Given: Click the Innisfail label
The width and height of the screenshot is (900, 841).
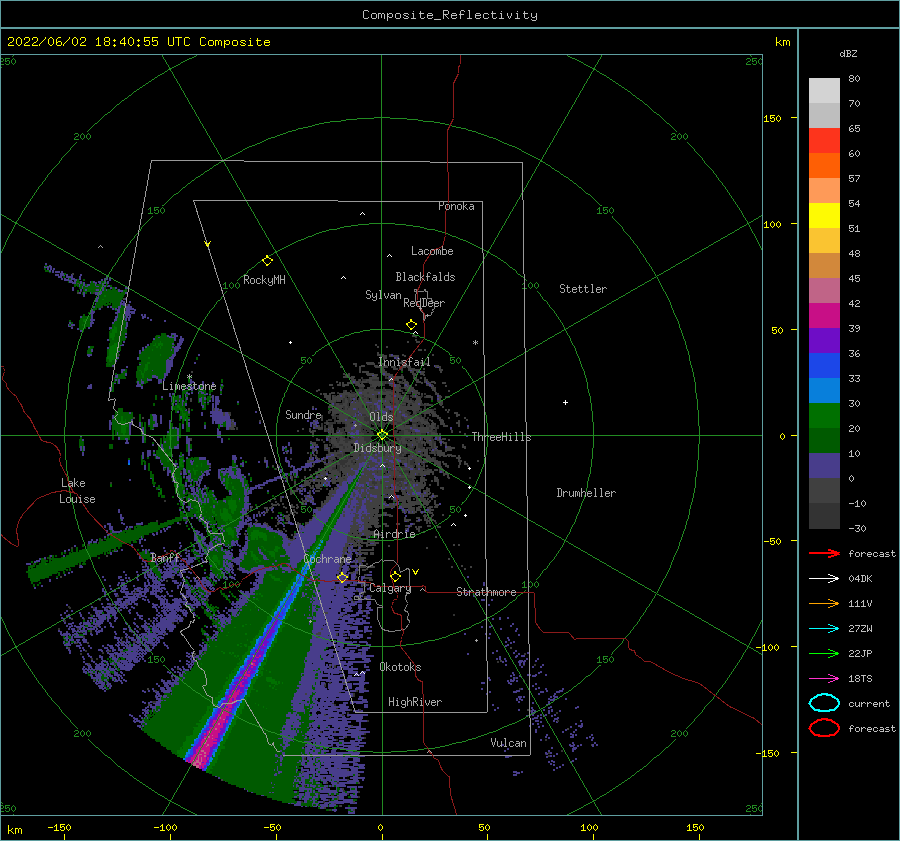Looking at the screenshot, I should tap(404, 362).
